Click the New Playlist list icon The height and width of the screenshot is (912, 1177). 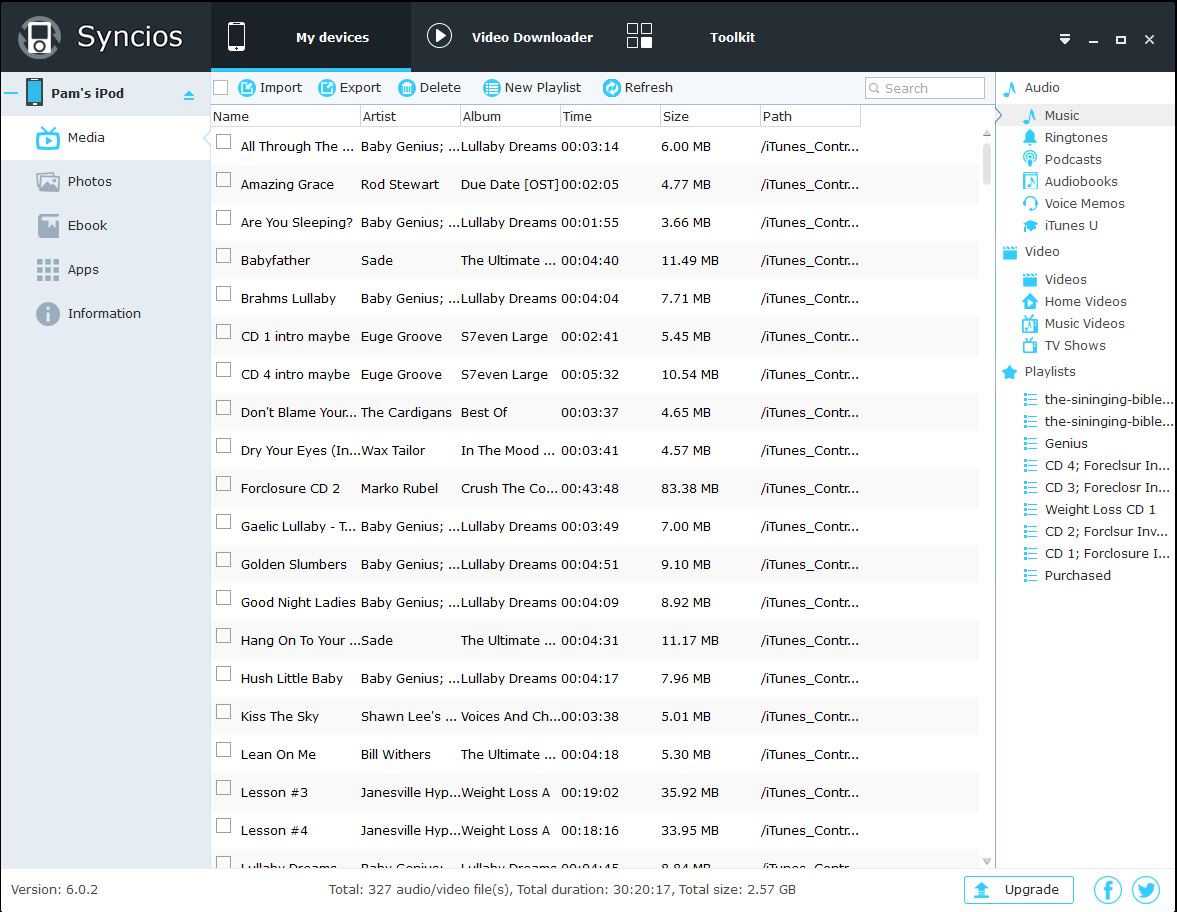pyautogui.click(x=491, y=88)
